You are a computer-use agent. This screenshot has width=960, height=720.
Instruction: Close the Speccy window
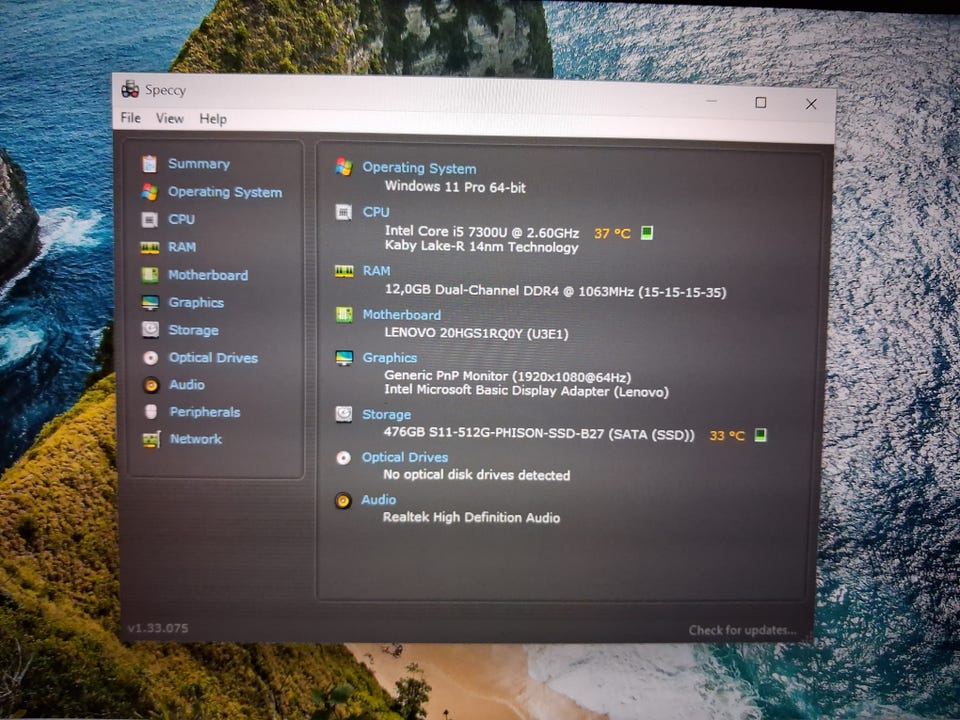(x=811, y=104)
